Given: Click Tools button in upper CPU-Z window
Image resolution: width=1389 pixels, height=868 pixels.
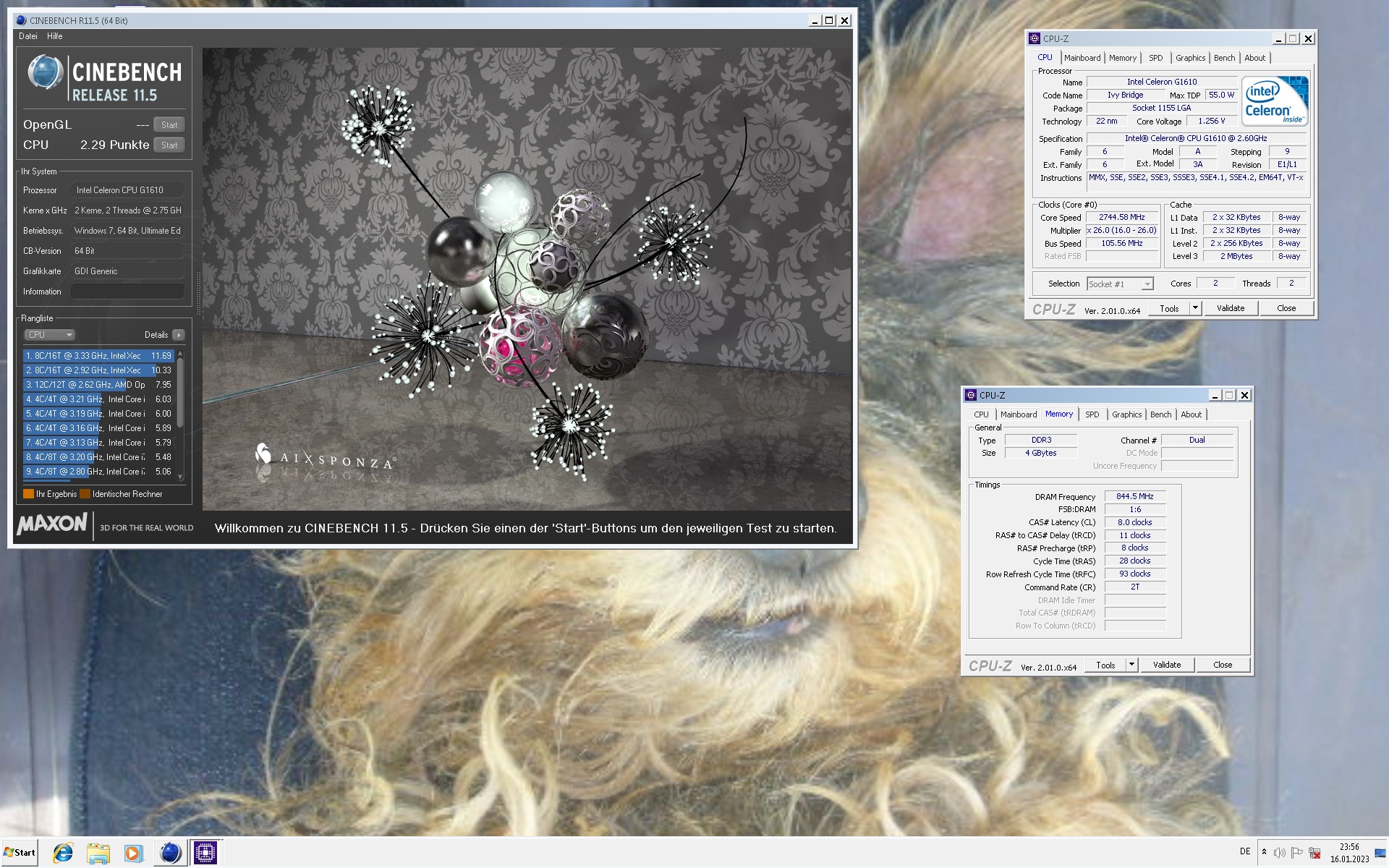Looking at the screenshot, I should click(1169, 309).
